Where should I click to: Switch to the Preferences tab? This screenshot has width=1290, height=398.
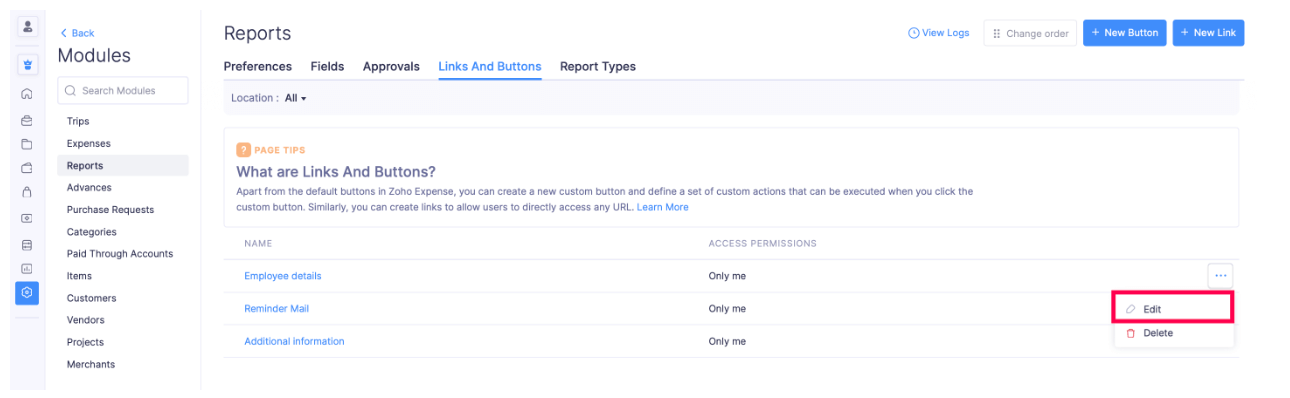click(258, 66)
